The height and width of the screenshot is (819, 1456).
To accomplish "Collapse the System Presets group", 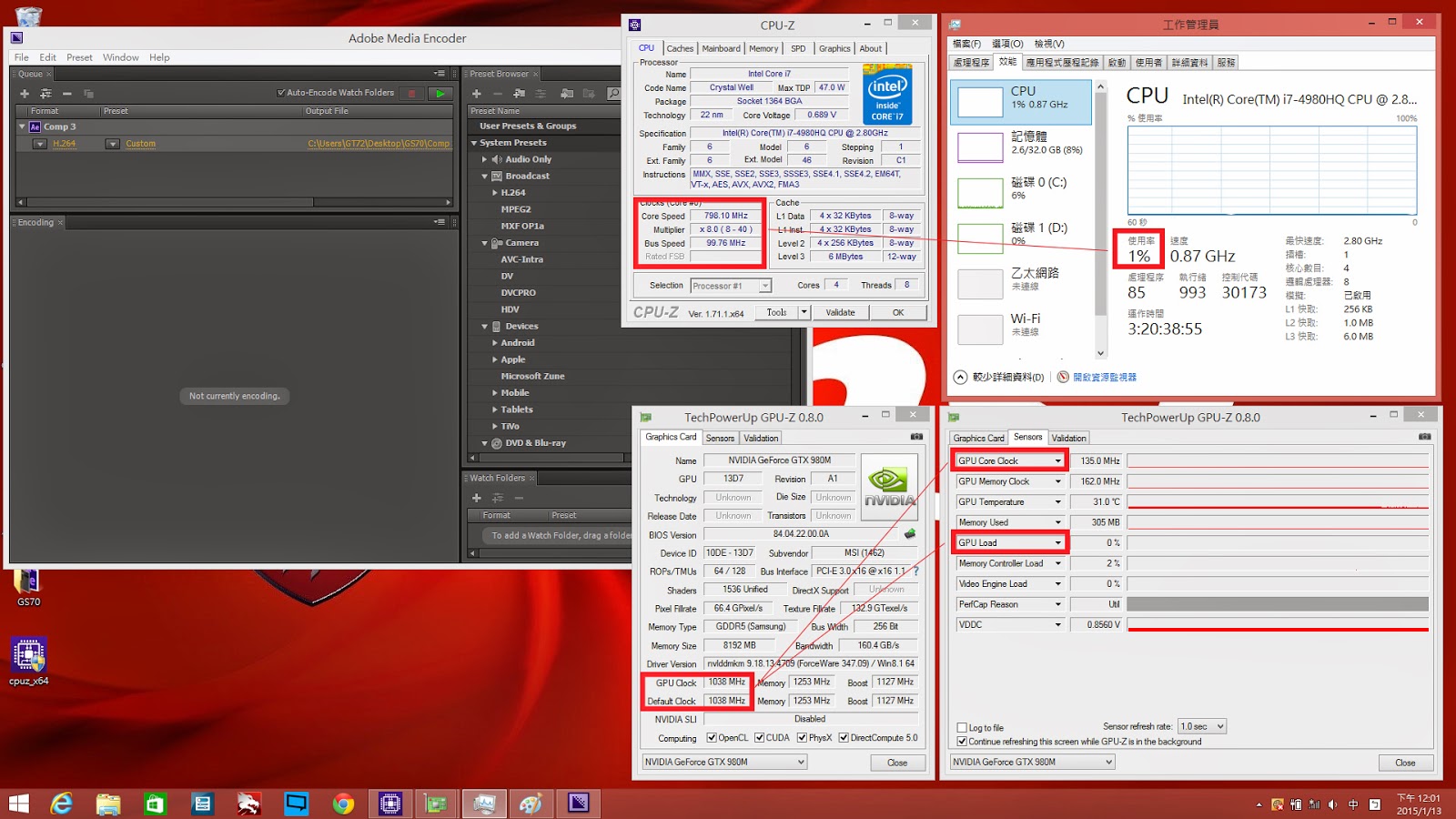I will (474, 143).
